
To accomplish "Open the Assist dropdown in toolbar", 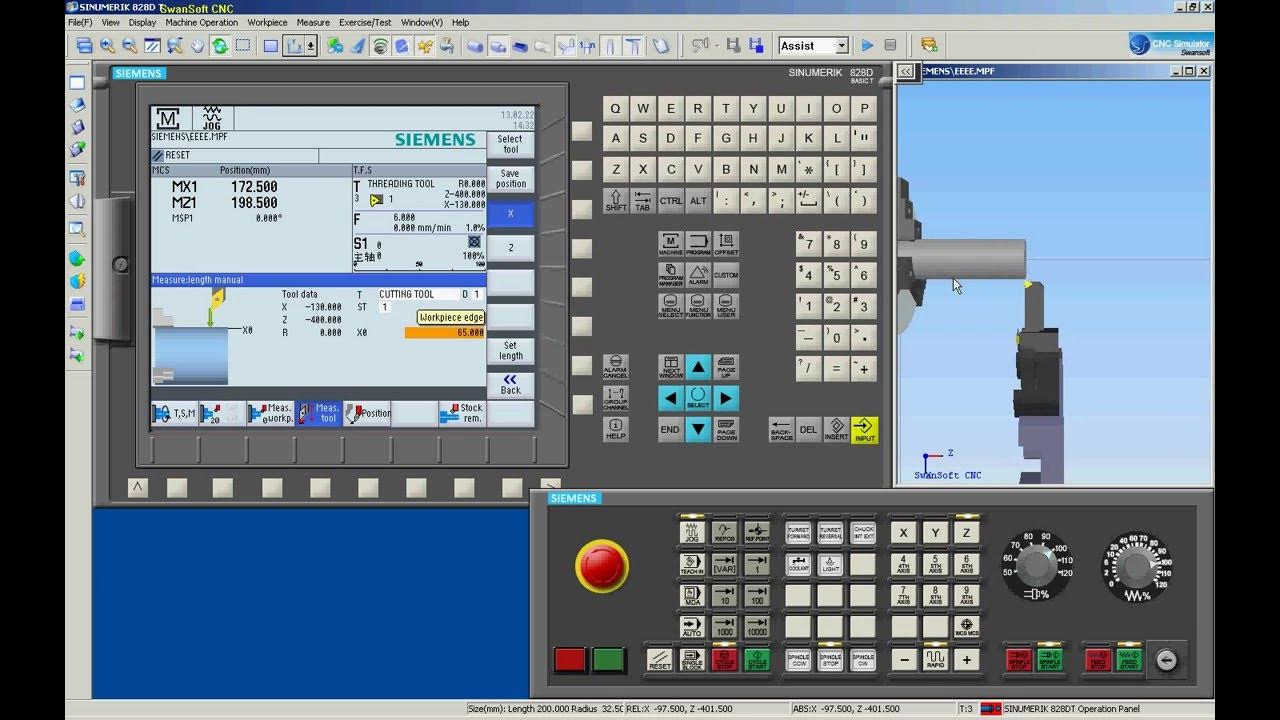I will (842, 46).
